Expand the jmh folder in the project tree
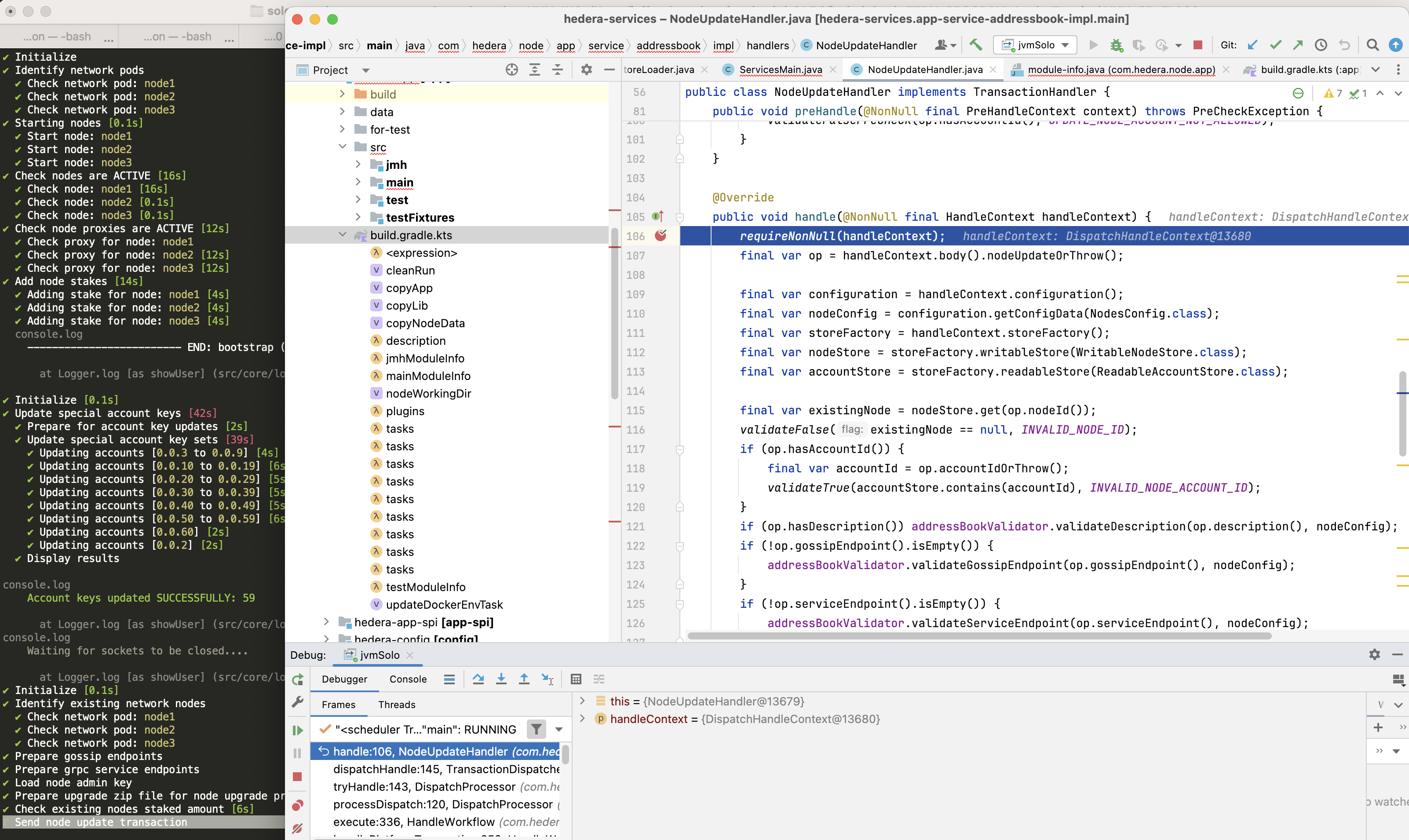The image size is (1409, 840). point(358,164)
